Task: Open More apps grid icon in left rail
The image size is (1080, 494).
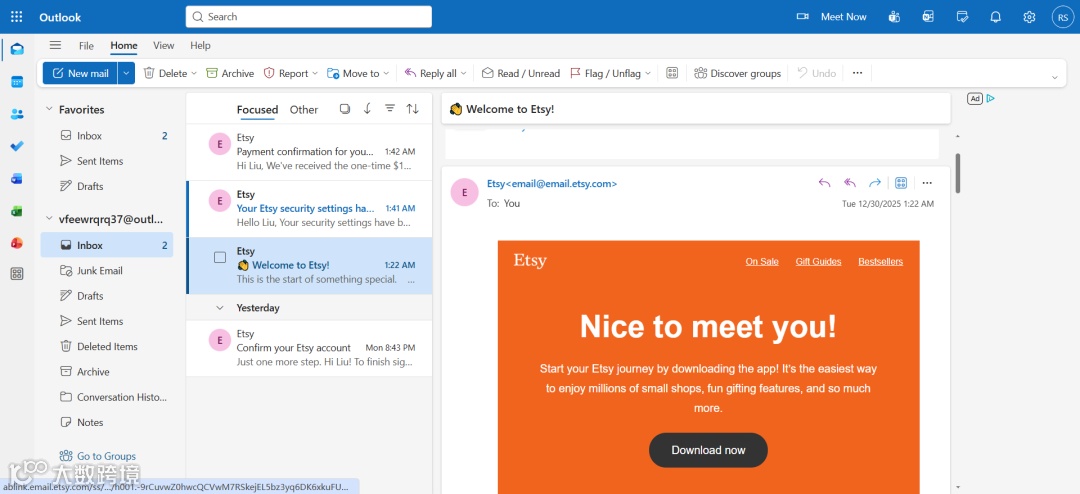Action: (17, 274)
